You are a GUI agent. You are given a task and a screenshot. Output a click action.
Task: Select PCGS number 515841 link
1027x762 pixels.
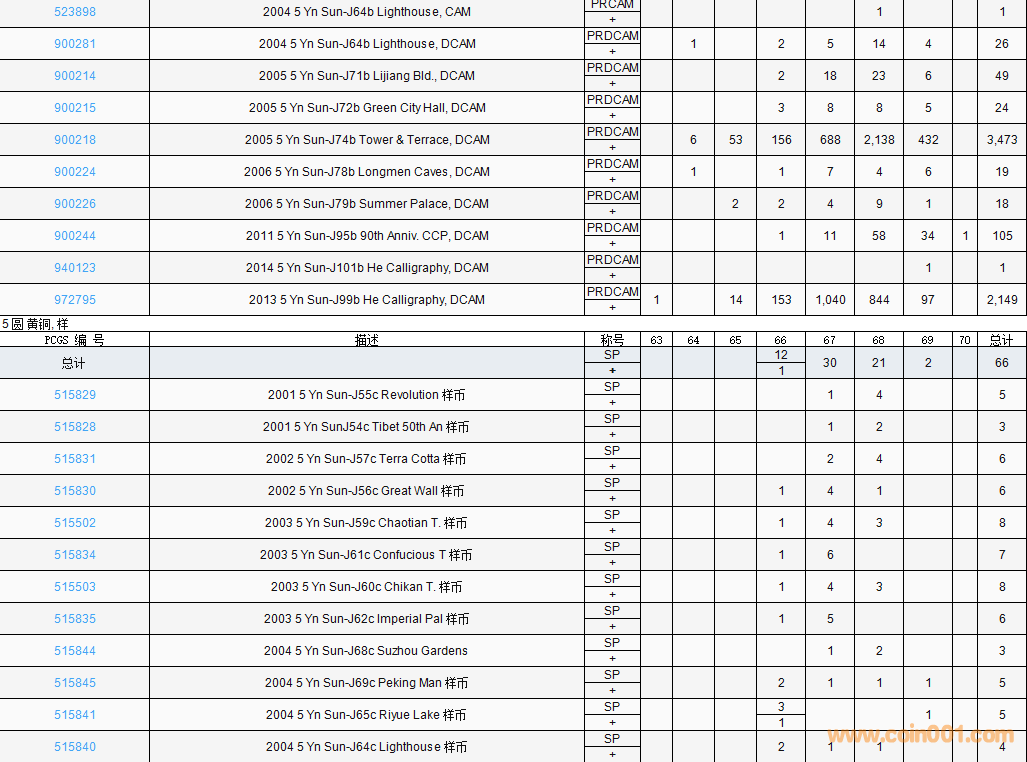pyautogui.click(x=75, y=715)
